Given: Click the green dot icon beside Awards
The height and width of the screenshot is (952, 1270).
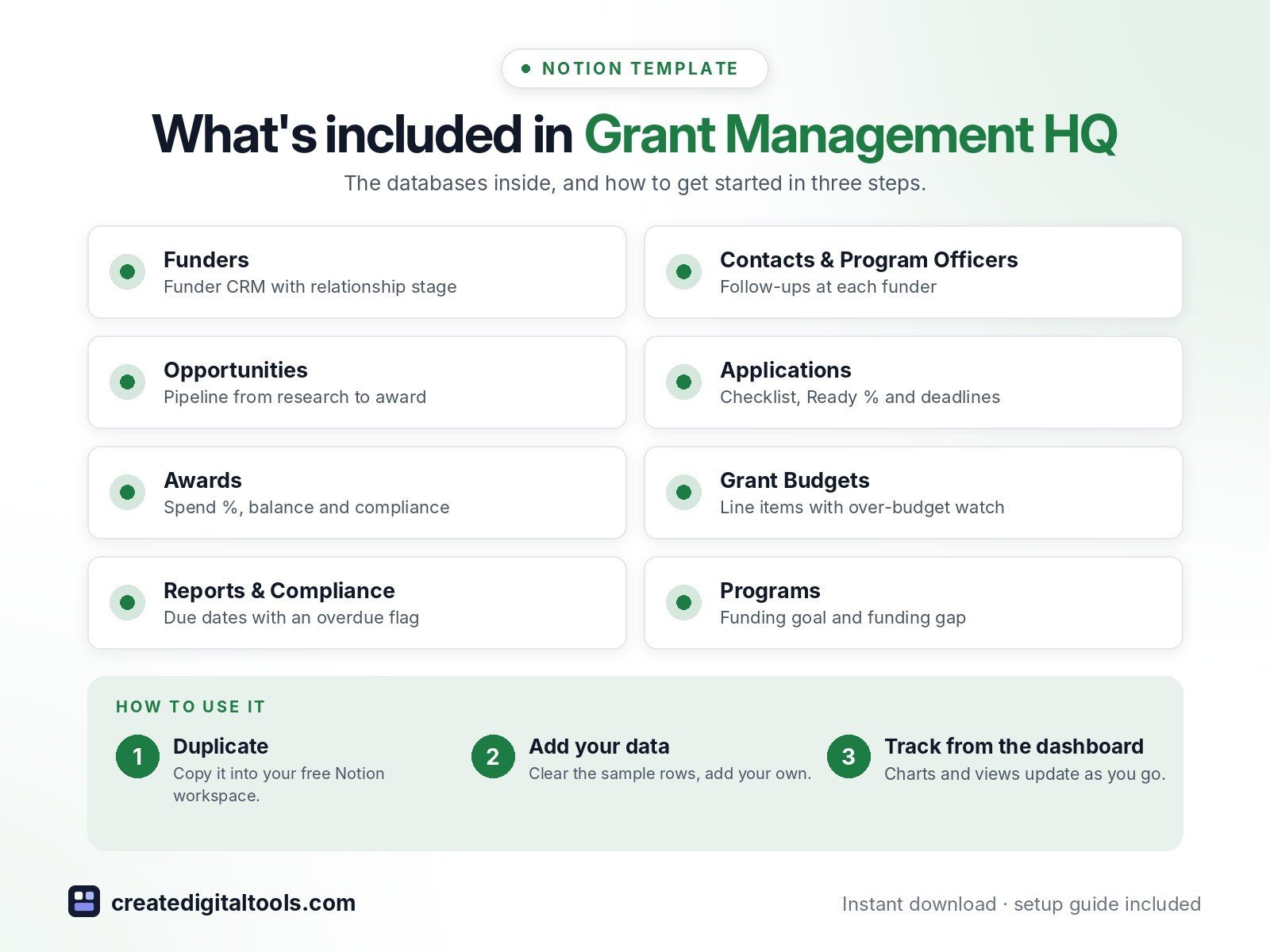Looking at the screenshot, I should click(127, 493).
